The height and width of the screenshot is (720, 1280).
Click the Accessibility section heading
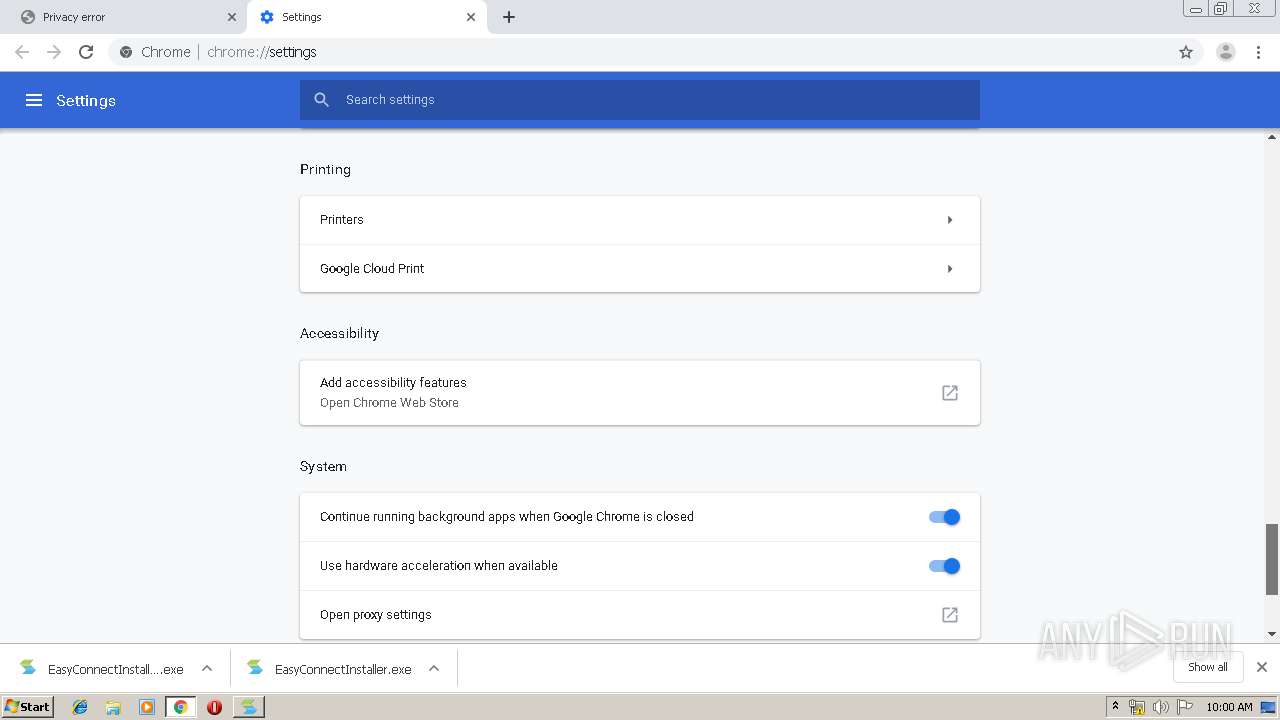point(339,334)
